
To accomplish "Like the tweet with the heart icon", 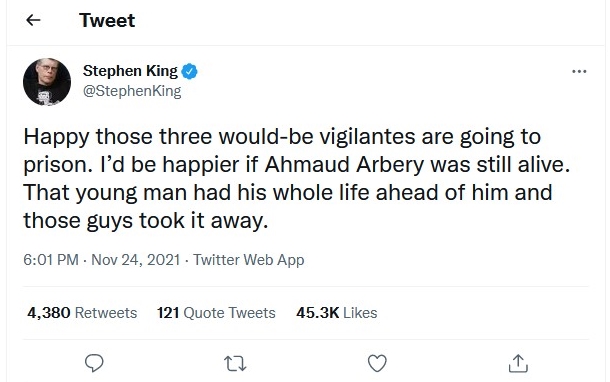I will 377,363.
